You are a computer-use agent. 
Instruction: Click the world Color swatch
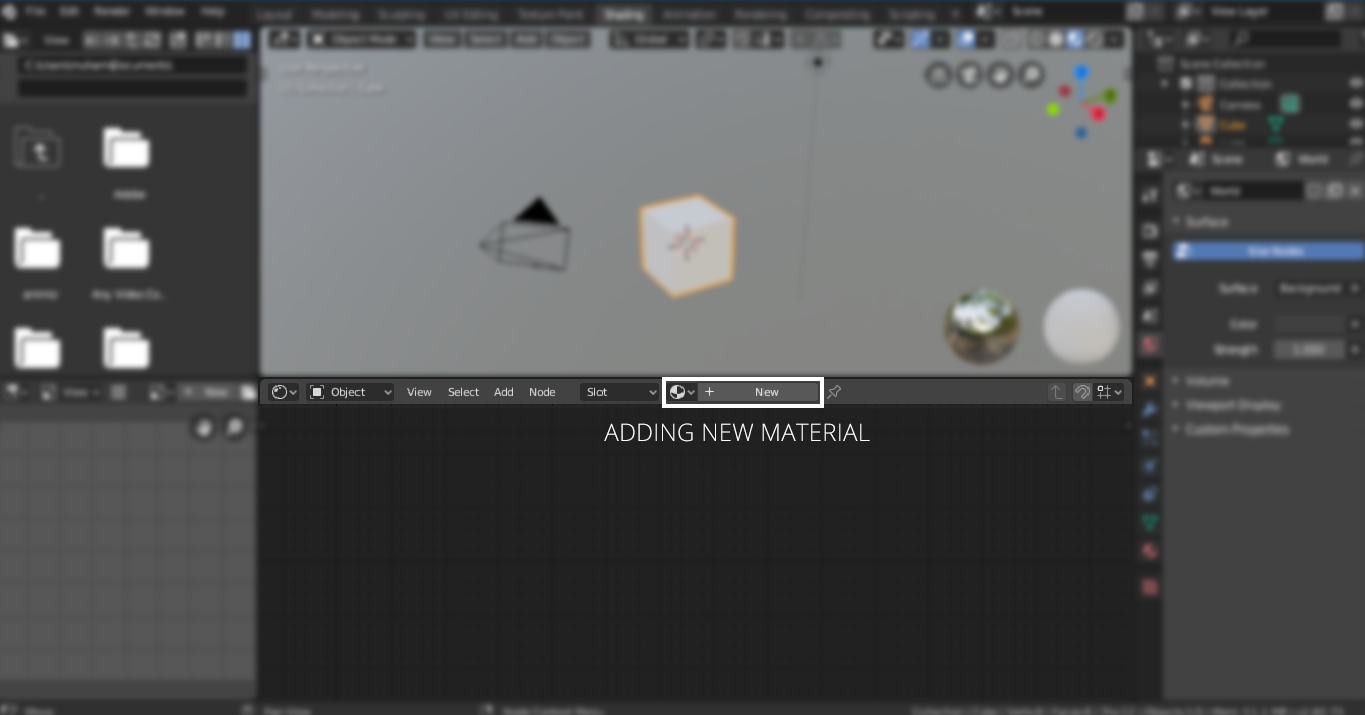coord(1311,324)
